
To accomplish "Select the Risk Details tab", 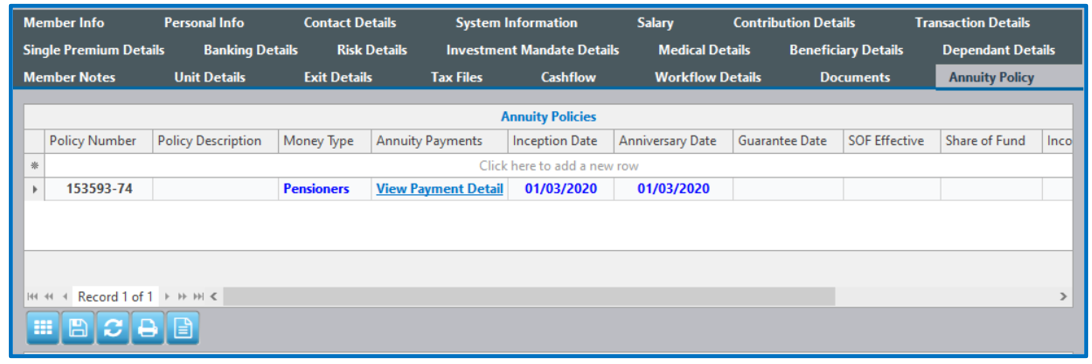I will (372, 50).
